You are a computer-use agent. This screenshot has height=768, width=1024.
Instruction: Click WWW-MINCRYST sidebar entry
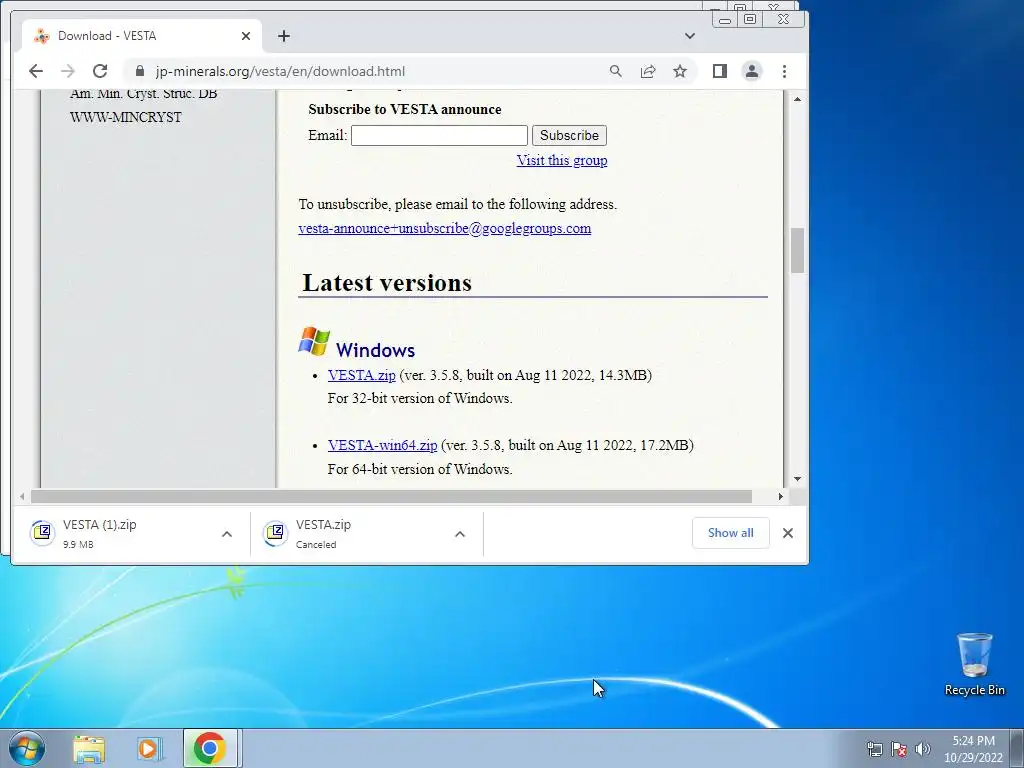[x=126, y=117]
